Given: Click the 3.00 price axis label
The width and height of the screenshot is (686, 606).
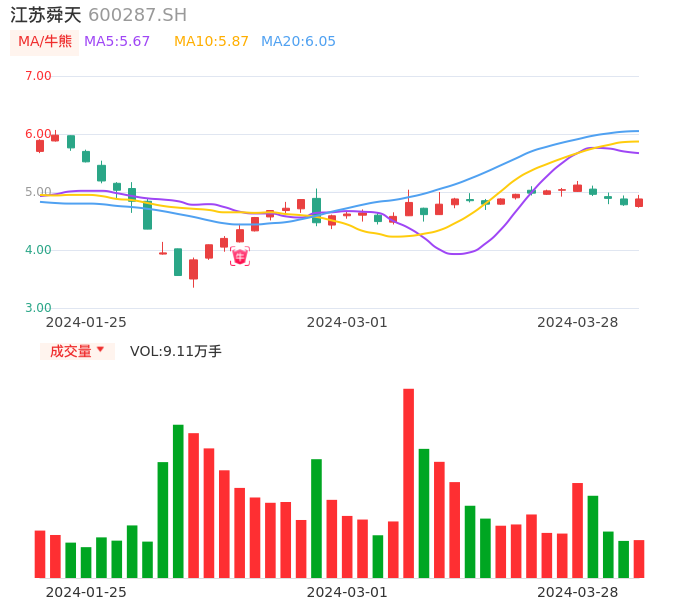Looking at the screenshot, I should coord(38,308).
